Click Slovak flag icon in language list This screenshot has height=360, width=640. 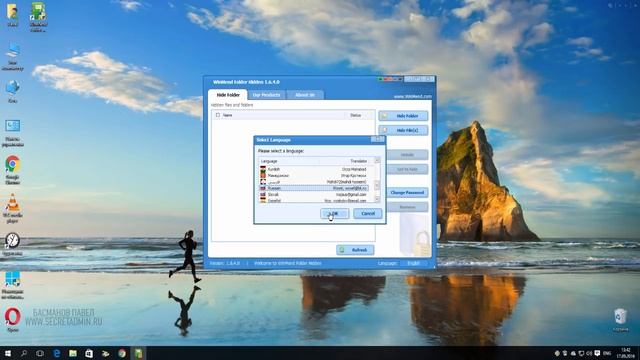(263, 195)
